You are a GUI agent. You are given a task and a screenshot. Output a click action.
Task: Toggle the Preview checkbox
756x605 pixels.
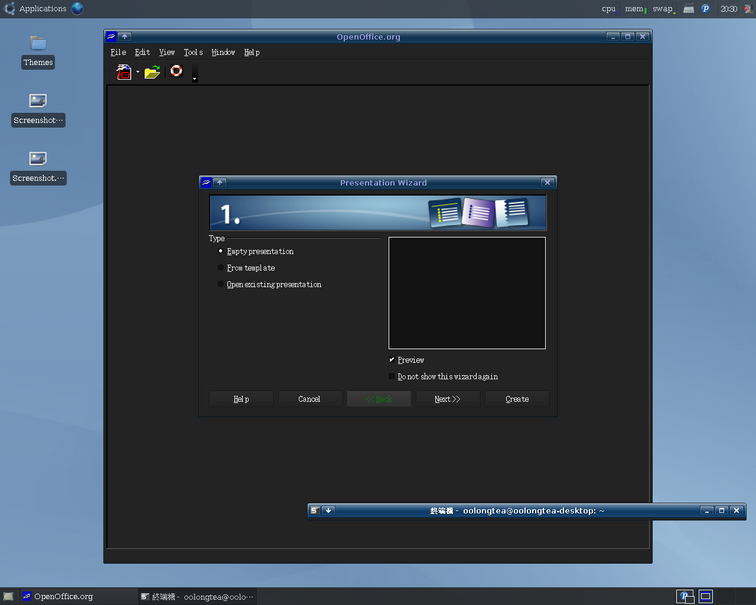406,360
